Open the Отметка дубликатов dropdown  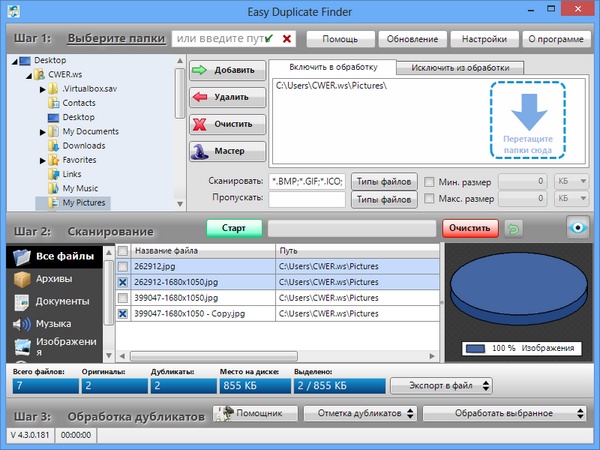pyautogui.click(x=359, y=413)
